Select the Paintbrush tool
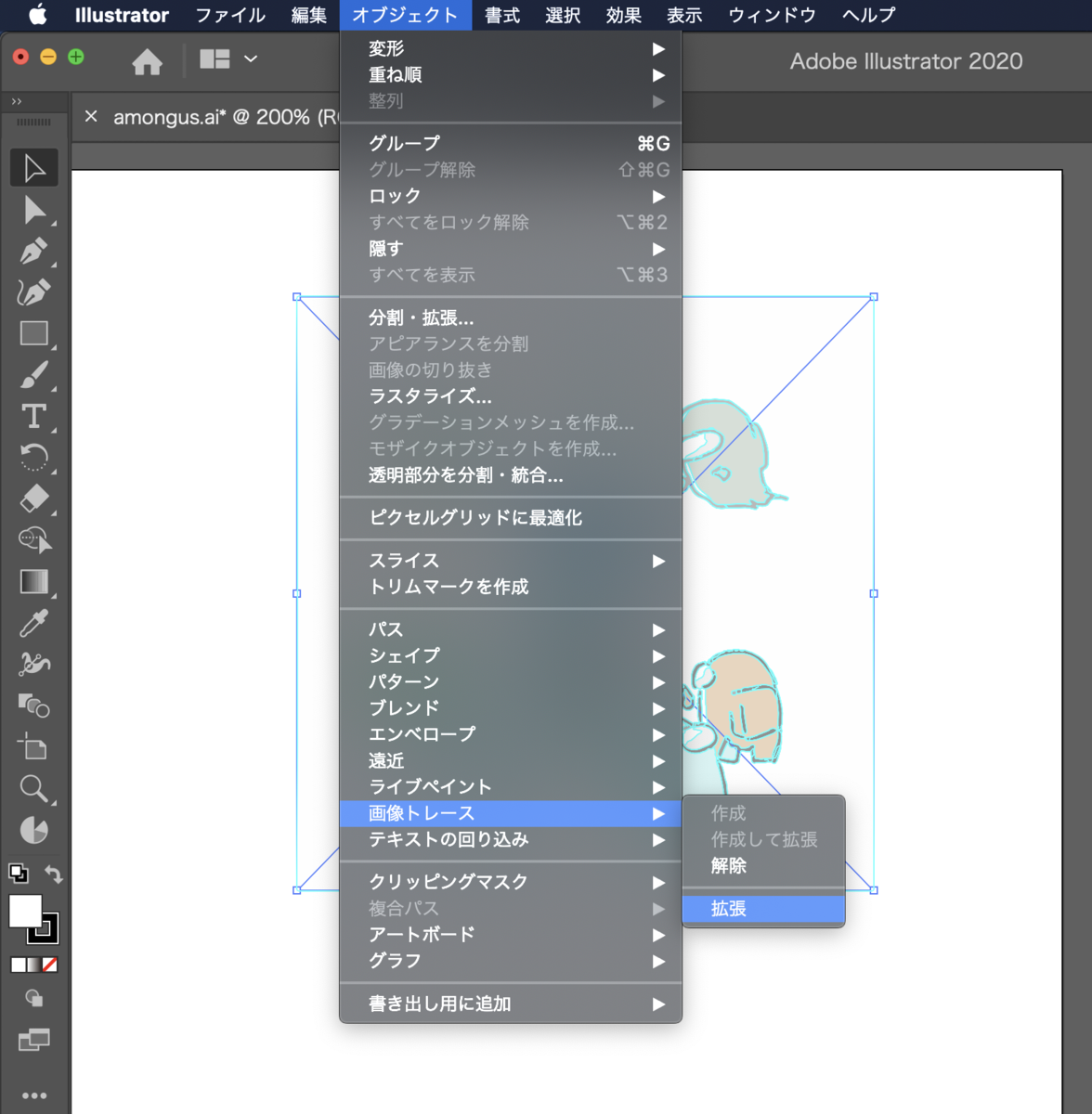The width and height of the screenshot is (1092, 1114). pyautogui.click(x=34, y=375)
